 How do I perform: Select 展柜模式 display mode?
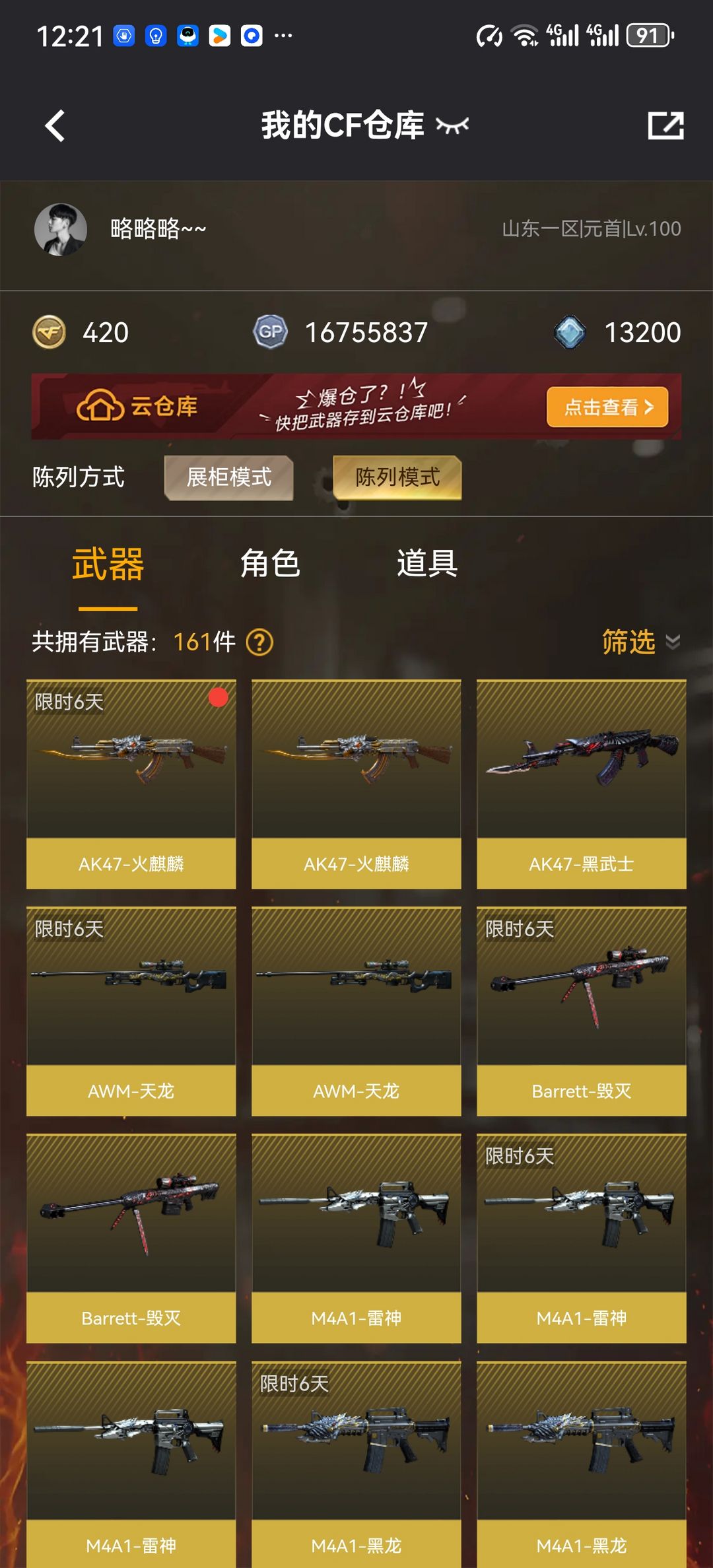click(x=229, y=477)
